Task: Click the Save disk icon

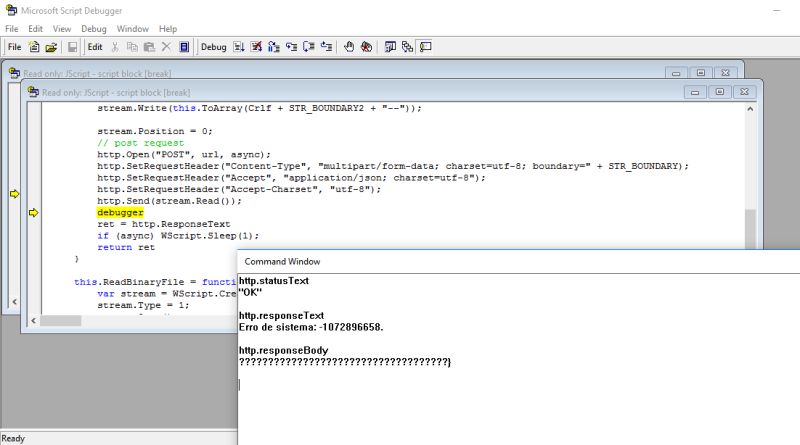Action: point(72,47)
